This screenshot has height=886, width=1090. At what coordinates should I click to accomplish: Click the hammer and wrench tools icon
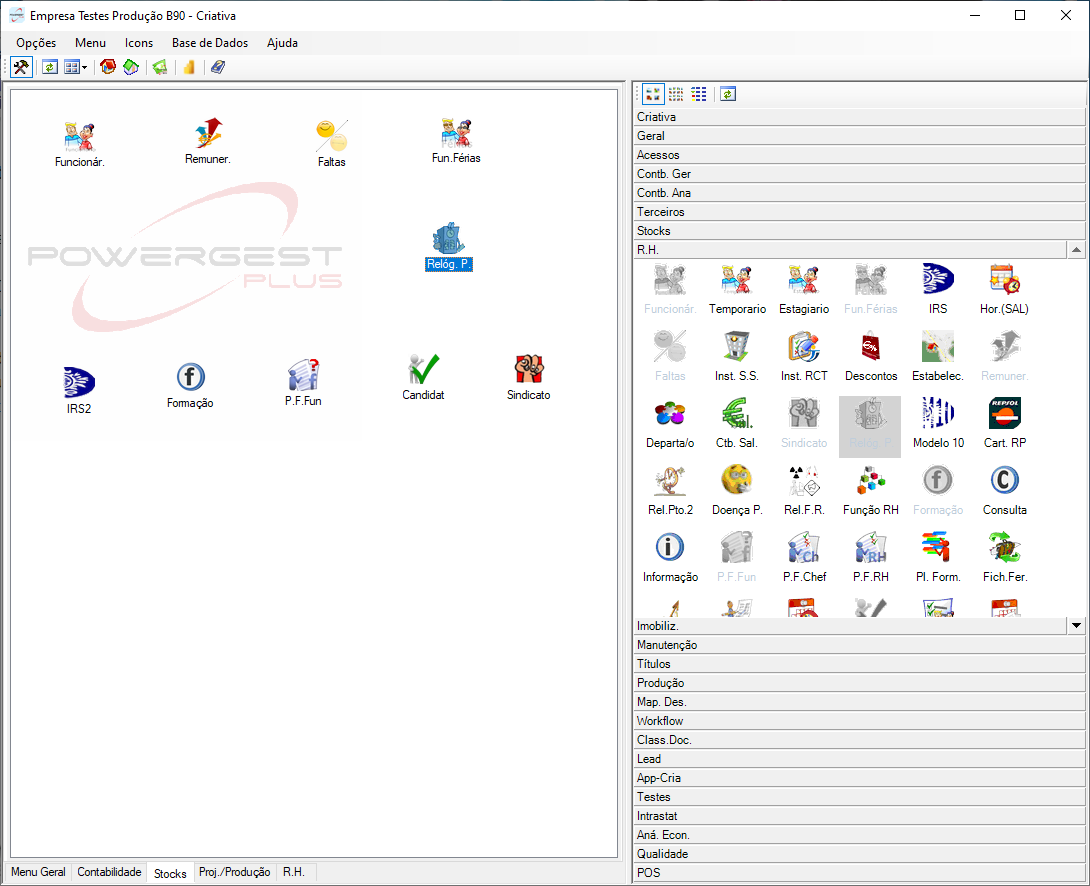coord(20,67)
